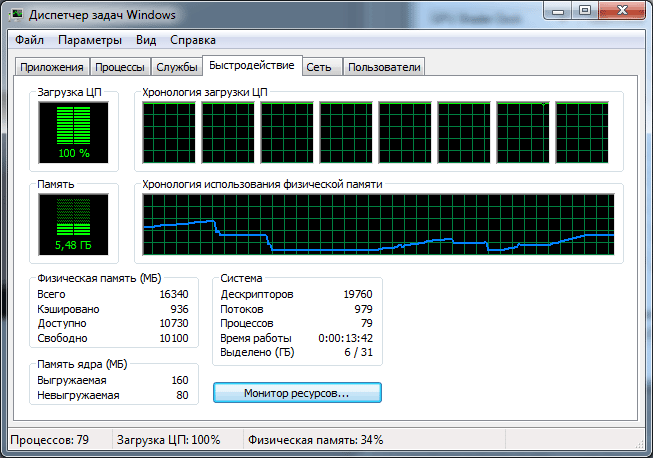This screenshot has width=653, height=458.
Task: Click the Выделено (ГБ) value 6 / 31
Action: tap(359, 353)
